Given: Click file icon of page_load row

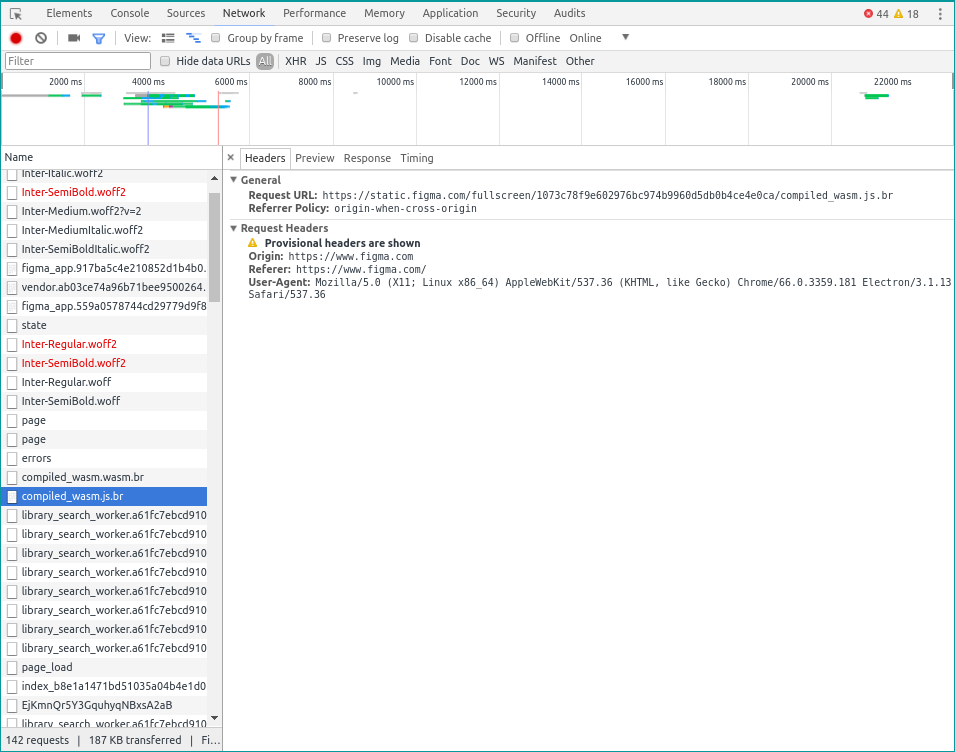Looking at the screenshot, I should click(12, 667).
